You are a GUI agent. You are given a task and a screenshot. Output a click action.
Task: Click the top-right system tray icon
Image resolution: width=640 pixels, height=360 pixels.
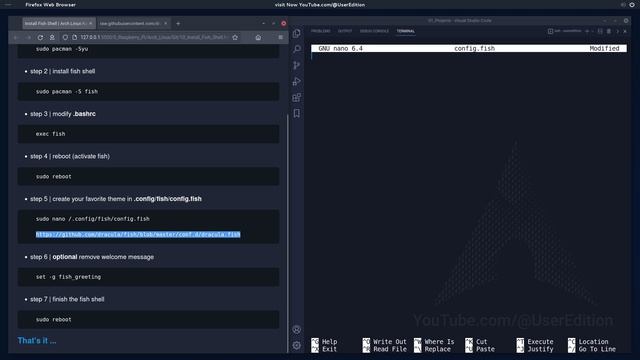pos(632,5)
